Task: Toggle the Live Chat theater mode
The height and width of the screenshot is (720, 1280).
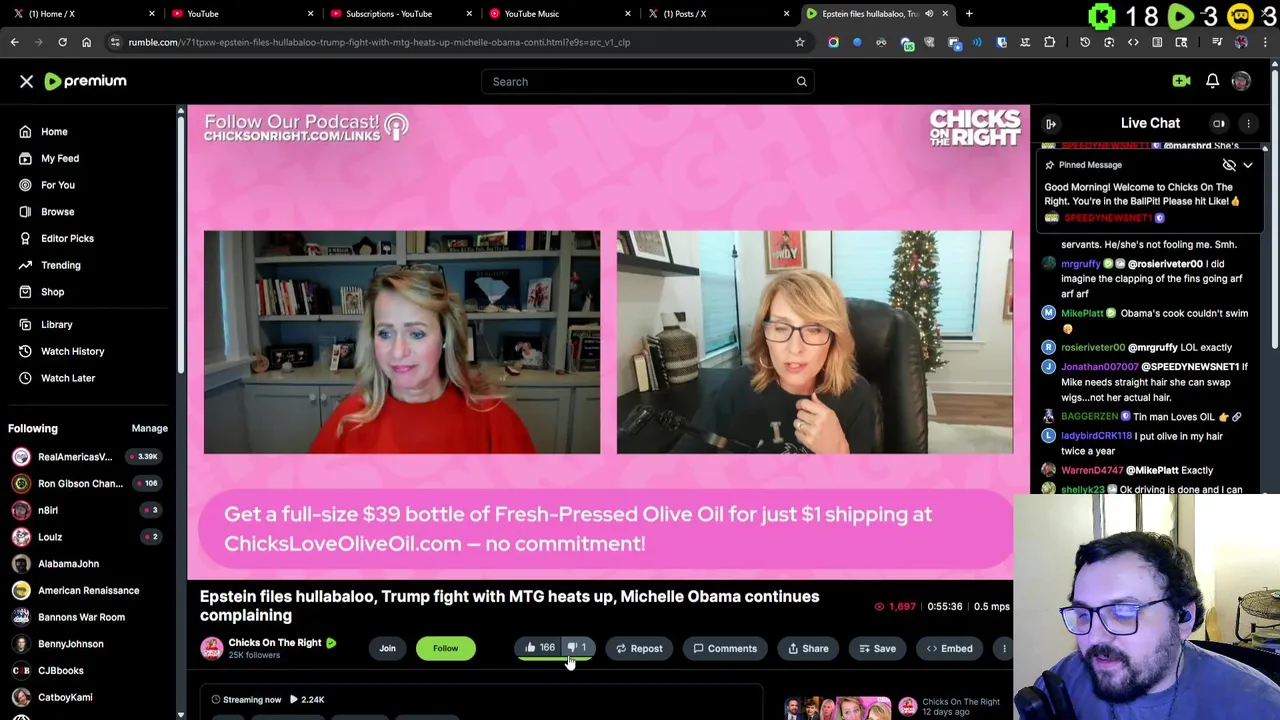Action: (1219, 123)
